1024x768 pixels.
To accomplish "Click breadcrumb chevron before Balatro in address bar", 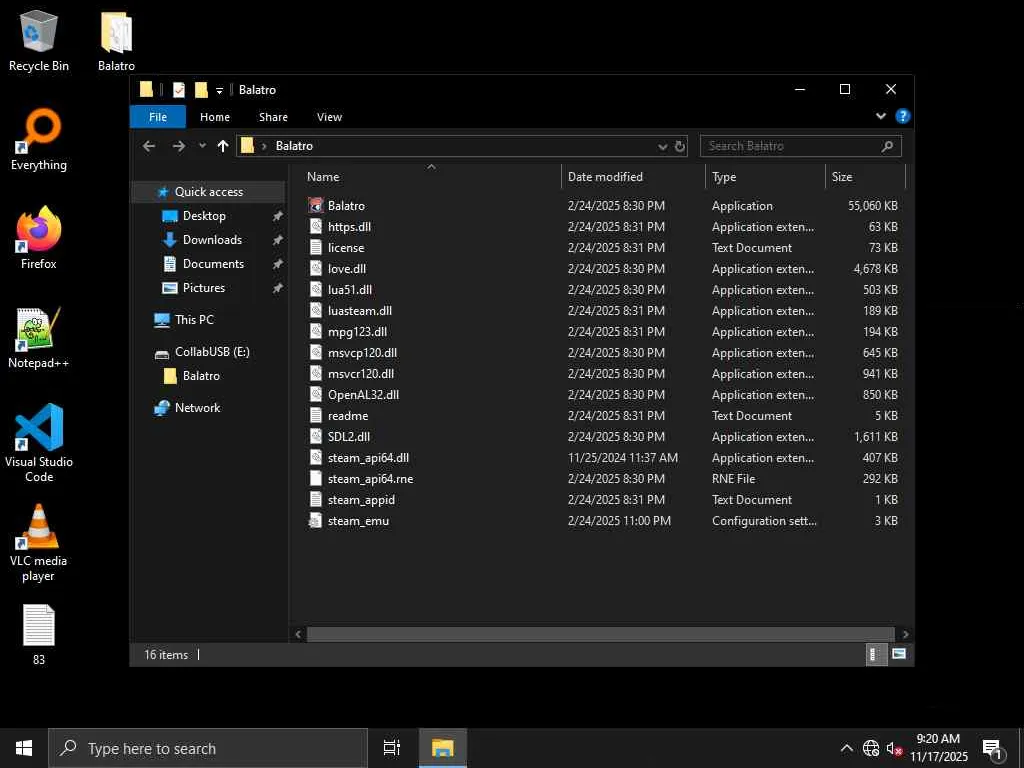I will pos(264,146).
